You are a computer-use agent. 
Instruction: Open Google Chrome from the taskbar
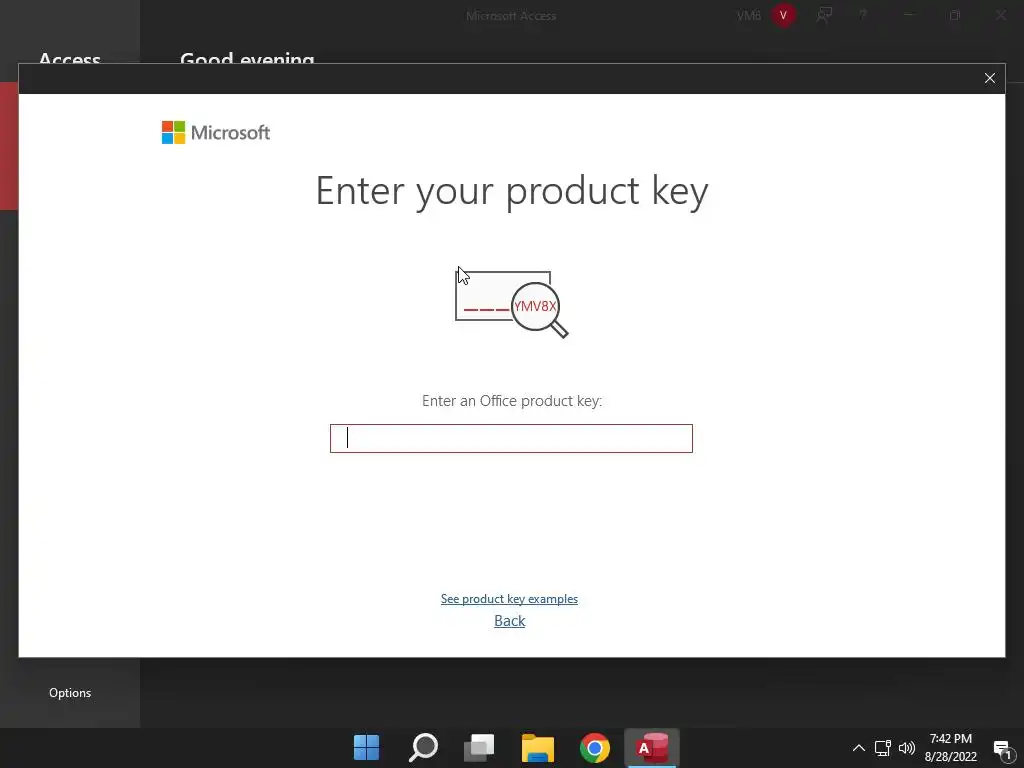click(x=594, y=748)
